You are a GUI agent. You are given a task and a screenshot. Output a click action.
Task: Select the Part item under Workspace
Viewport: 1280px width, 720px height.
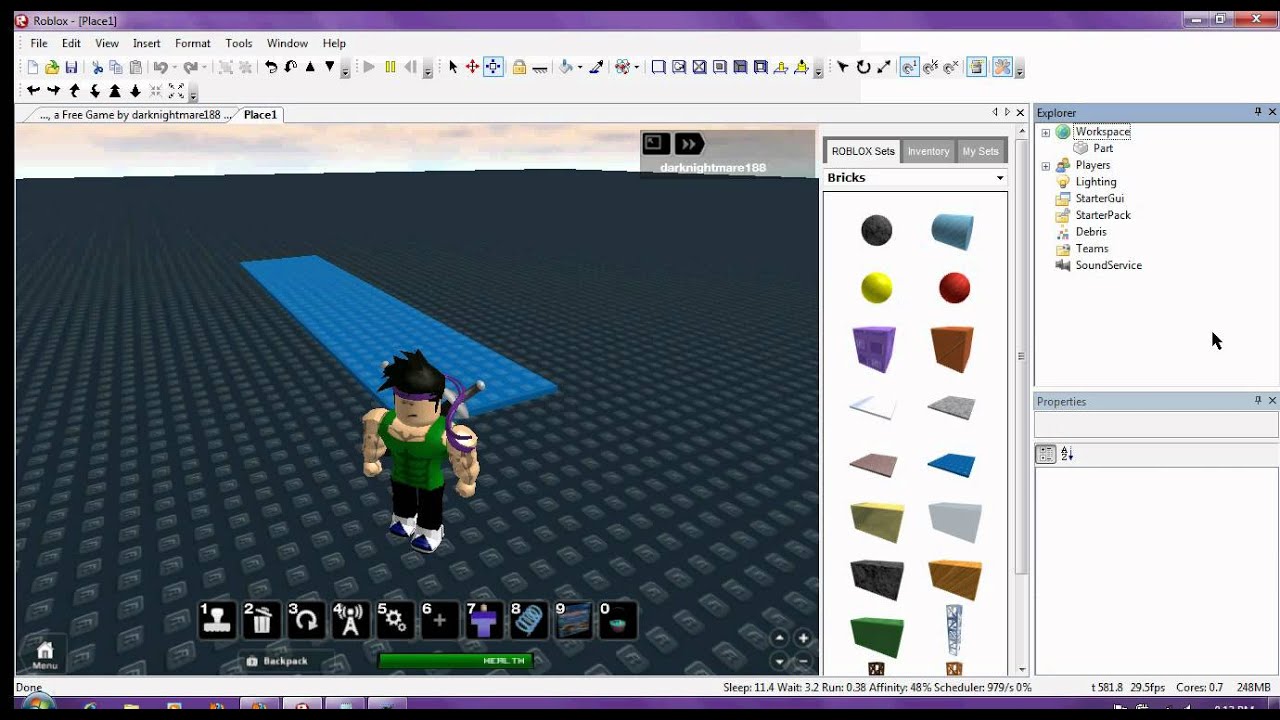(1103, 149)
